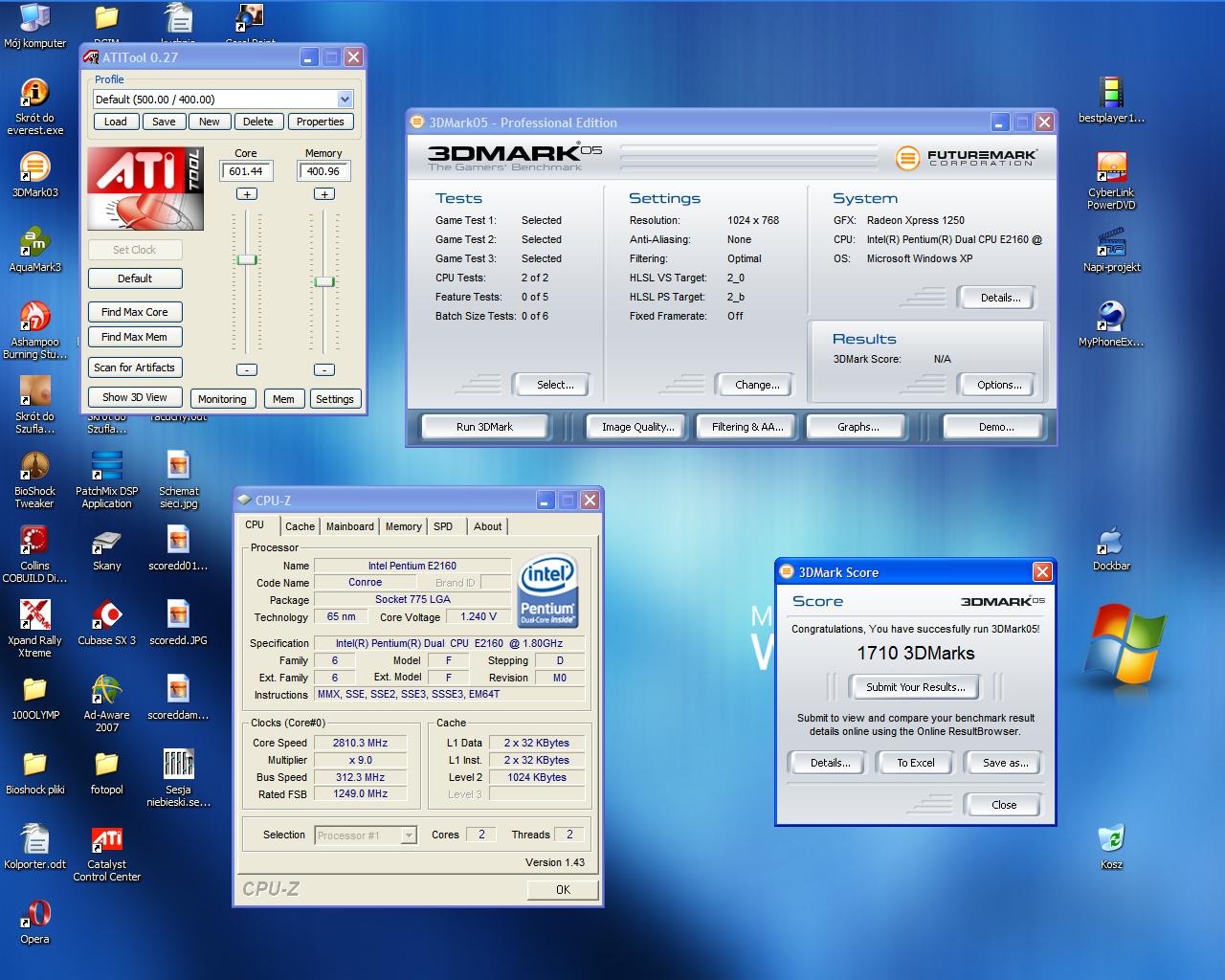Open Image Quality in 3DMark05
Screen dimensions: 1225x980
[x=637, y=427]
